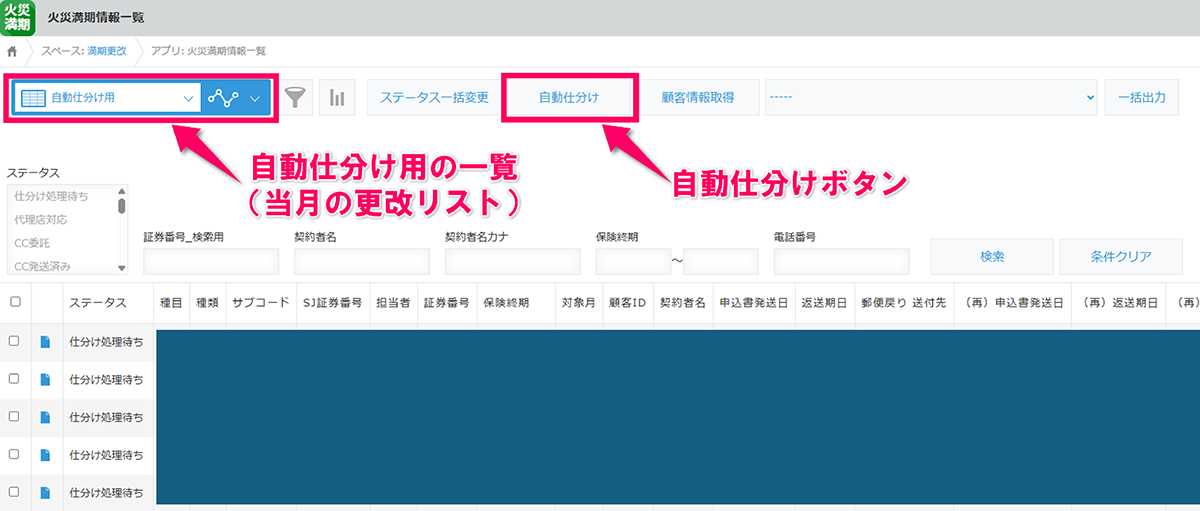Check the first row's checkbox
Image resolution: width=1200 pixels, height=511 pixels.
(14, 341)
